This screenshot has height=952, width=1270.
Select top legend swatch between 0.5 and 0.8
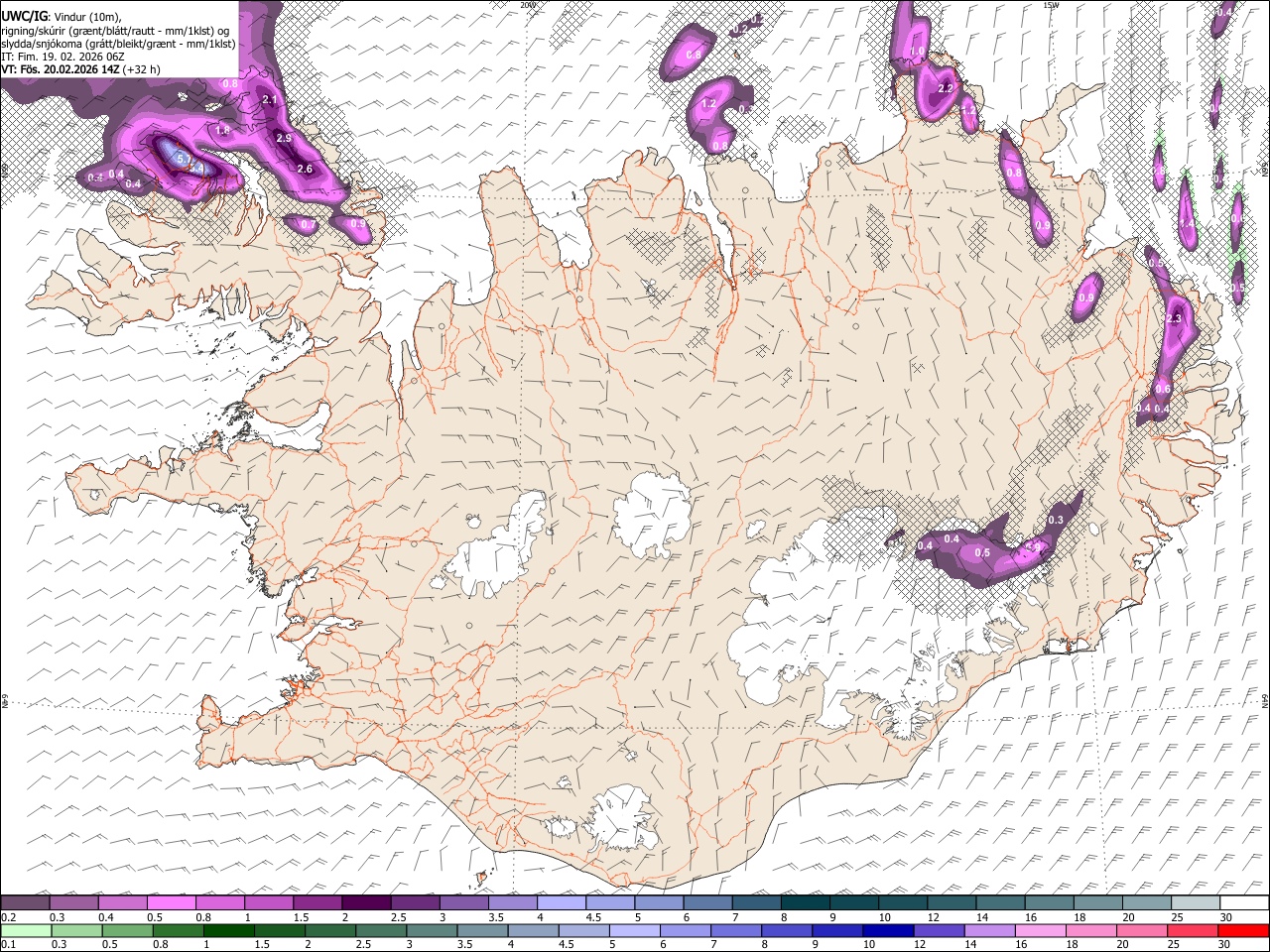(172, 903)
